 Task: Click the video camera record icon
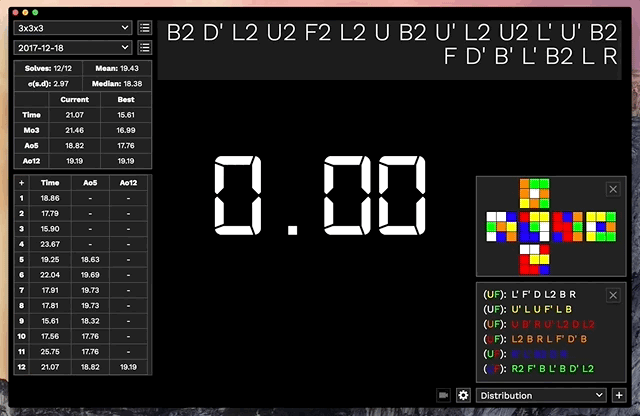pyautogui.click(x=443, y=395)
